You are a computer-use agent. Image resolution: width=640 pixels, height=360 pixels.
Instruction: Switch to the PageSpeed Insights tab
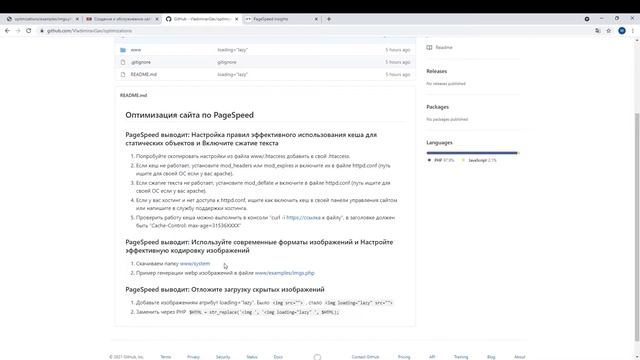coord(282,19)
